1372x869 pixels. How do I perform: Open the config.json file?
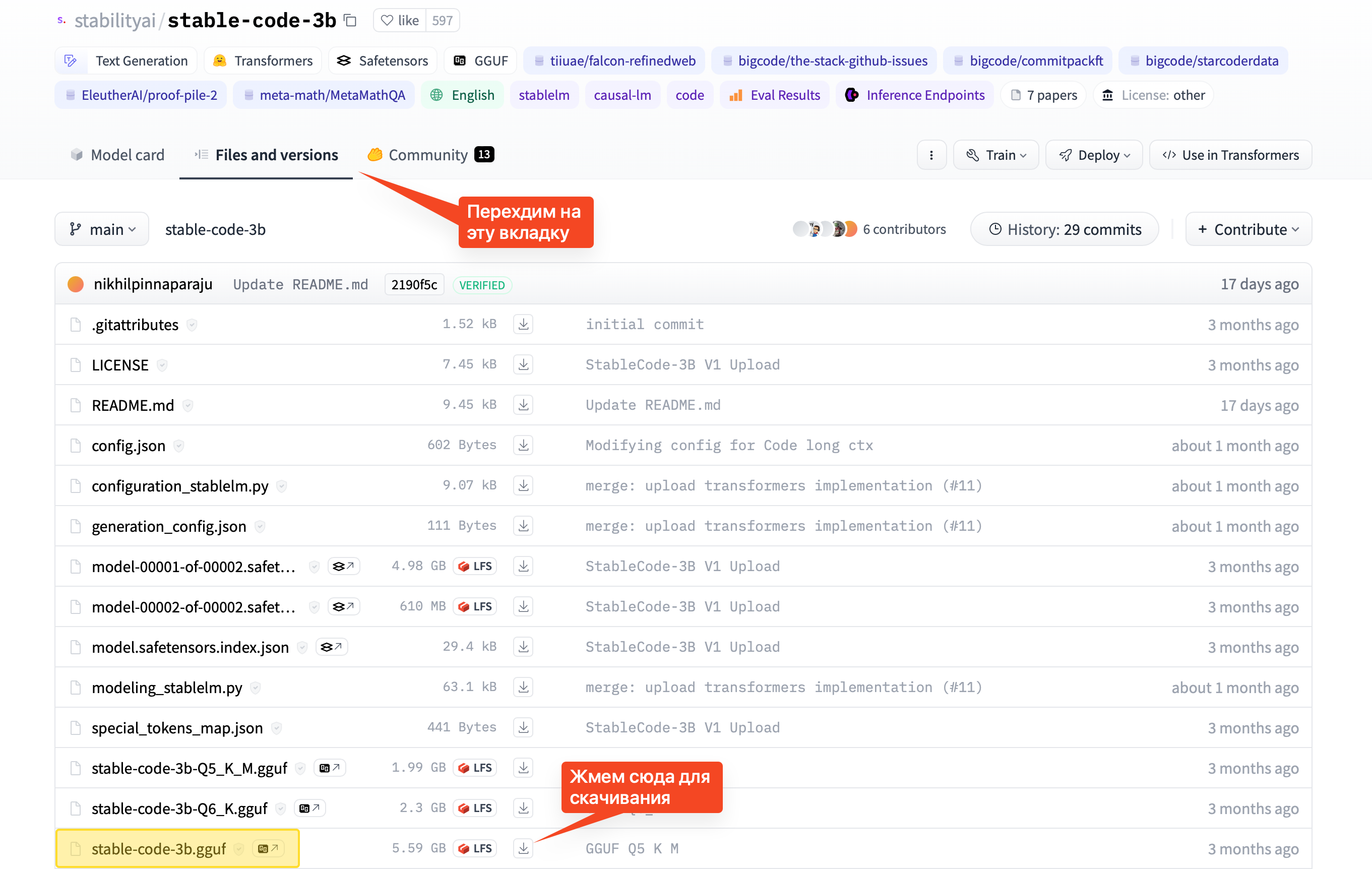click(x=129, y=446)
